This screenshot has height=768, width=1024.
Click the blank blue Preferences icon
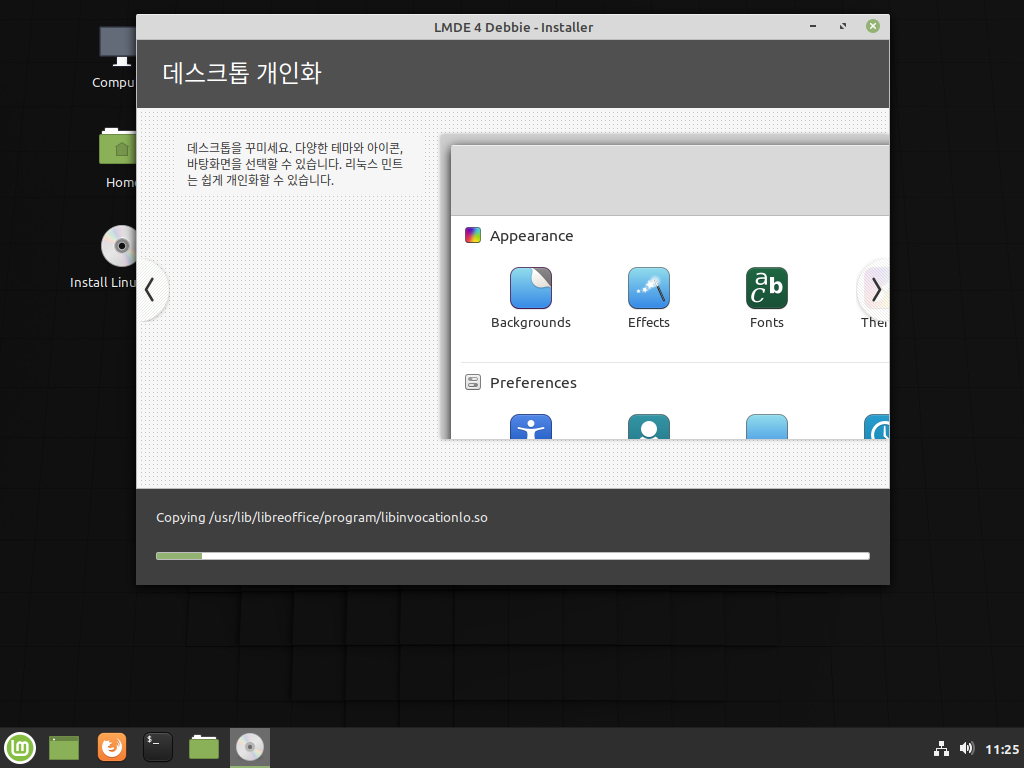pyautogui.click(x=767, y=427)
